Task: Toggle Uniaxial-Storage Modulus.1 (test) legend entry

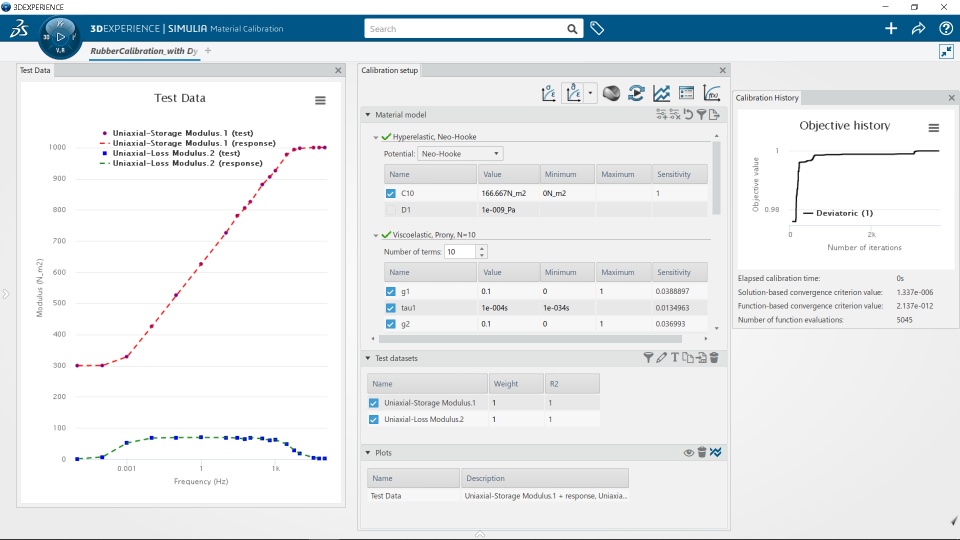Action: [x=178, y=133]
